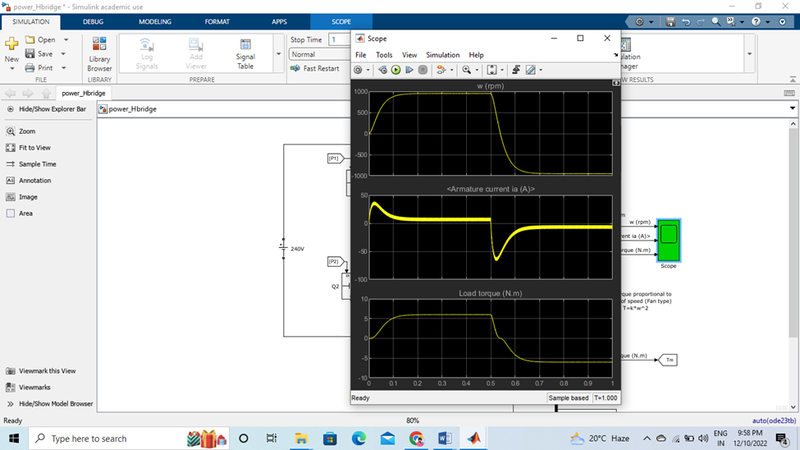Open the Simulation menu in Scope window
Viewport: 800px width, 450px height.
pyautogui.click(x=443, y=55)
